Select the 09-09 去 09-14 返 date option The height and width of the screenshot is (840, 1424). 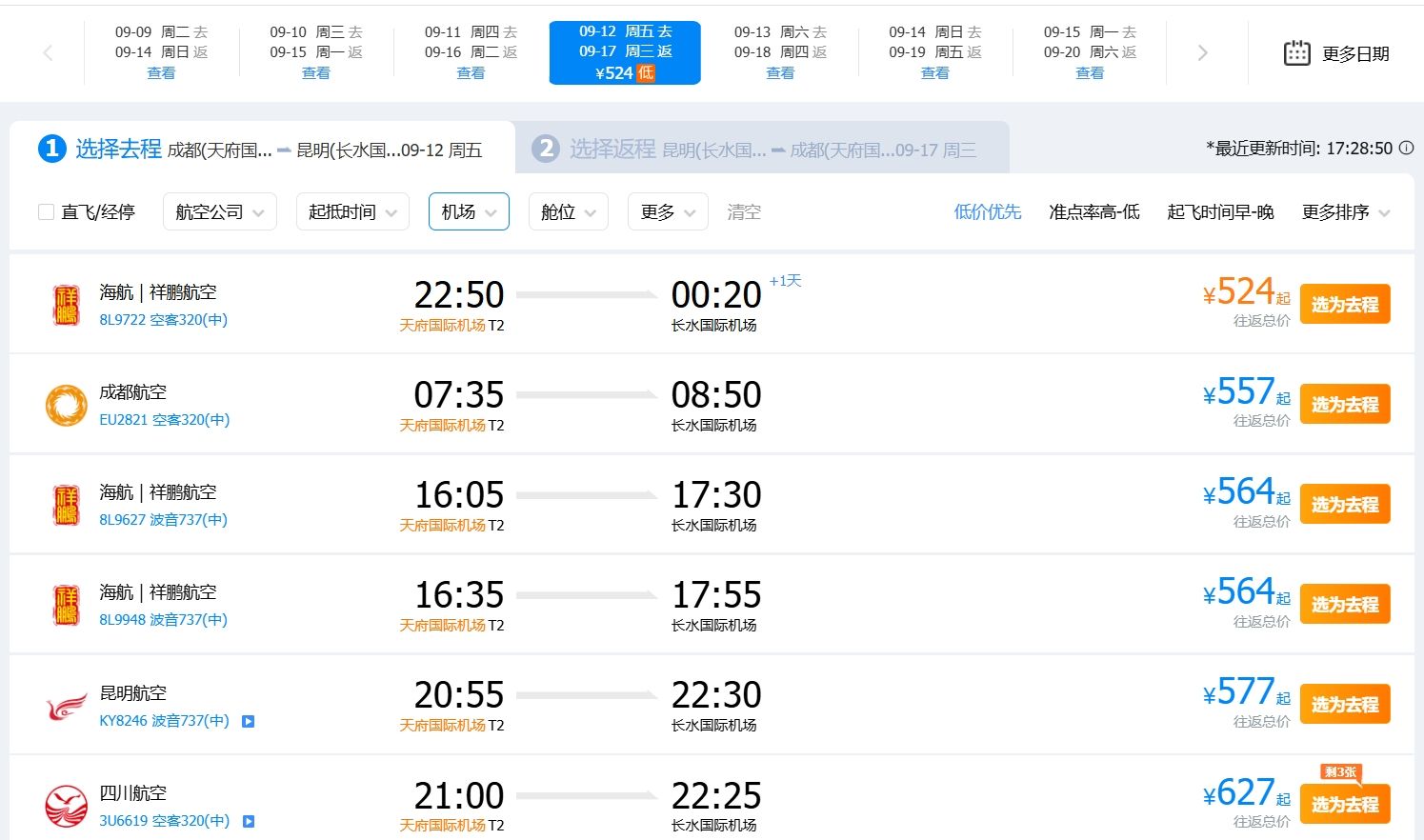(x=161, y=53)
